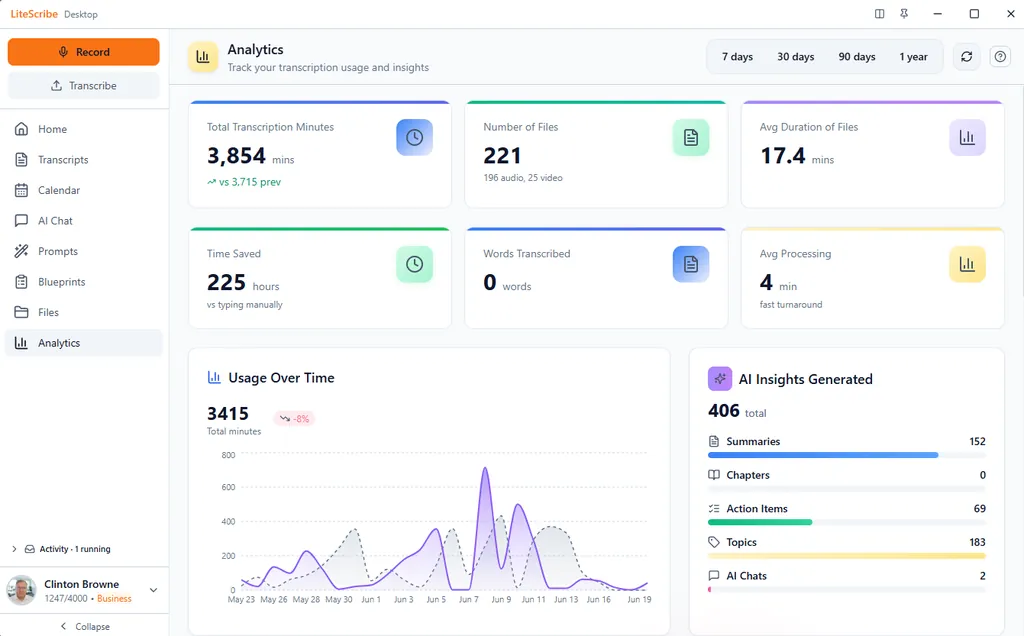
Task: Click the Time Saved clock icon
Action: [x=415, y=264]
